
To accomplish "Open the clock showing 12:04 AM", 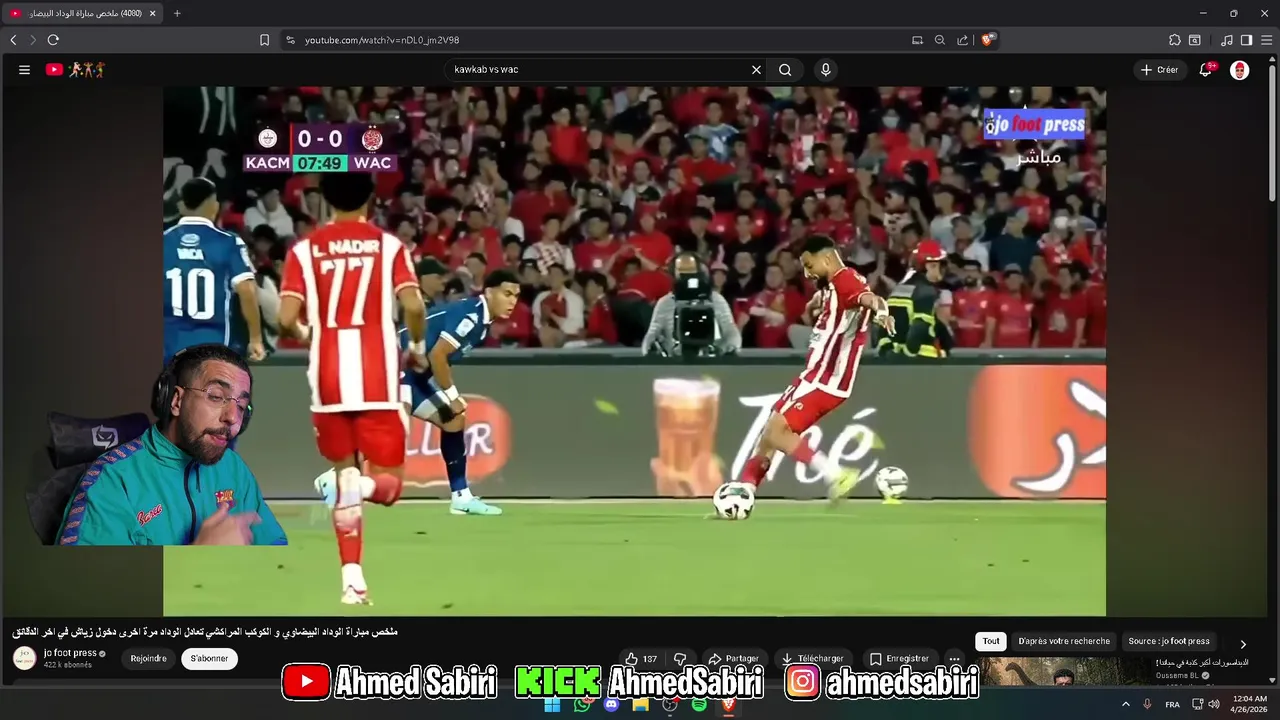I will click(1250, 704).
